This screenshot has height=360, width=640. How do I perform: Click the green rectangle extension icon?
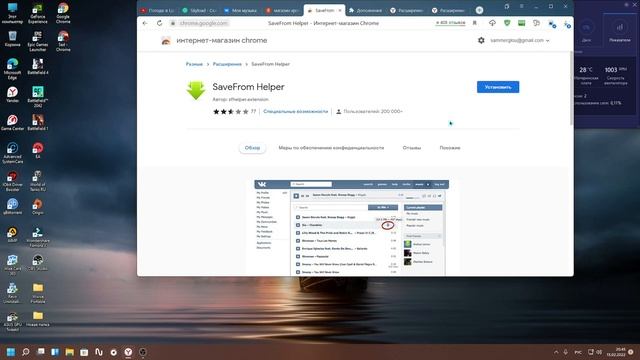coord(522,23)
